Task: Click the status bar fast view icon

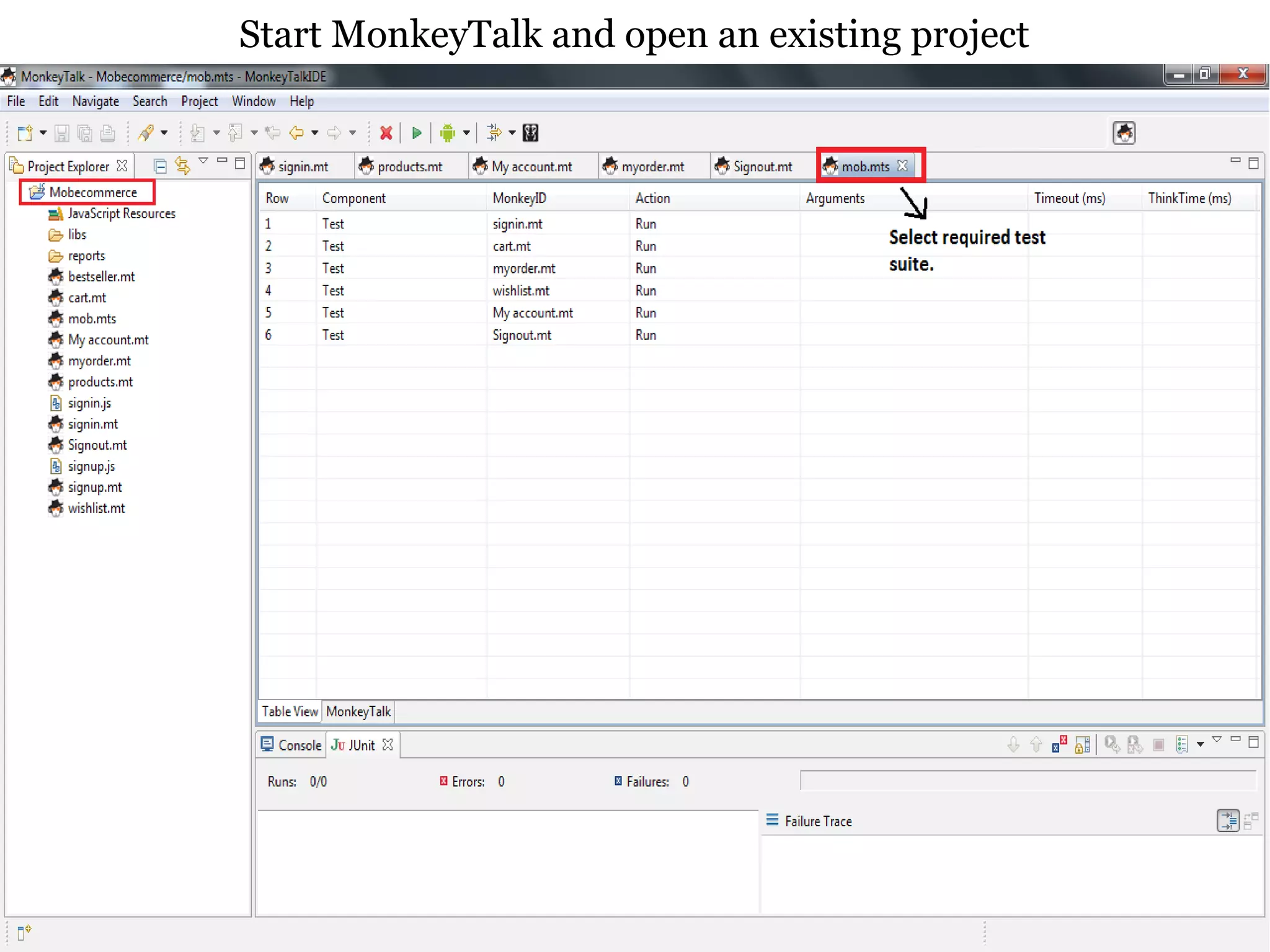Action: (x=24, y=932)
